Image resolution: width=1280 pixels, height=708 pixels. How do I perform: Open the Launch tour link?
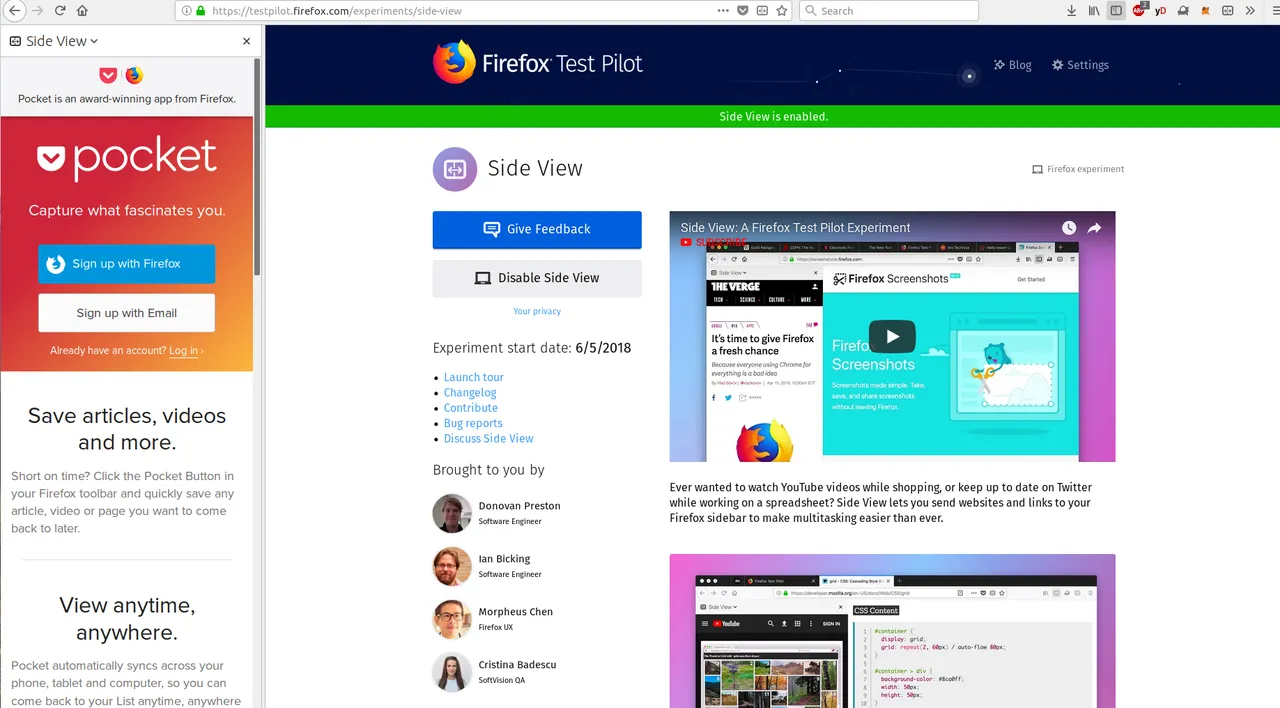[x=474, y=377]
